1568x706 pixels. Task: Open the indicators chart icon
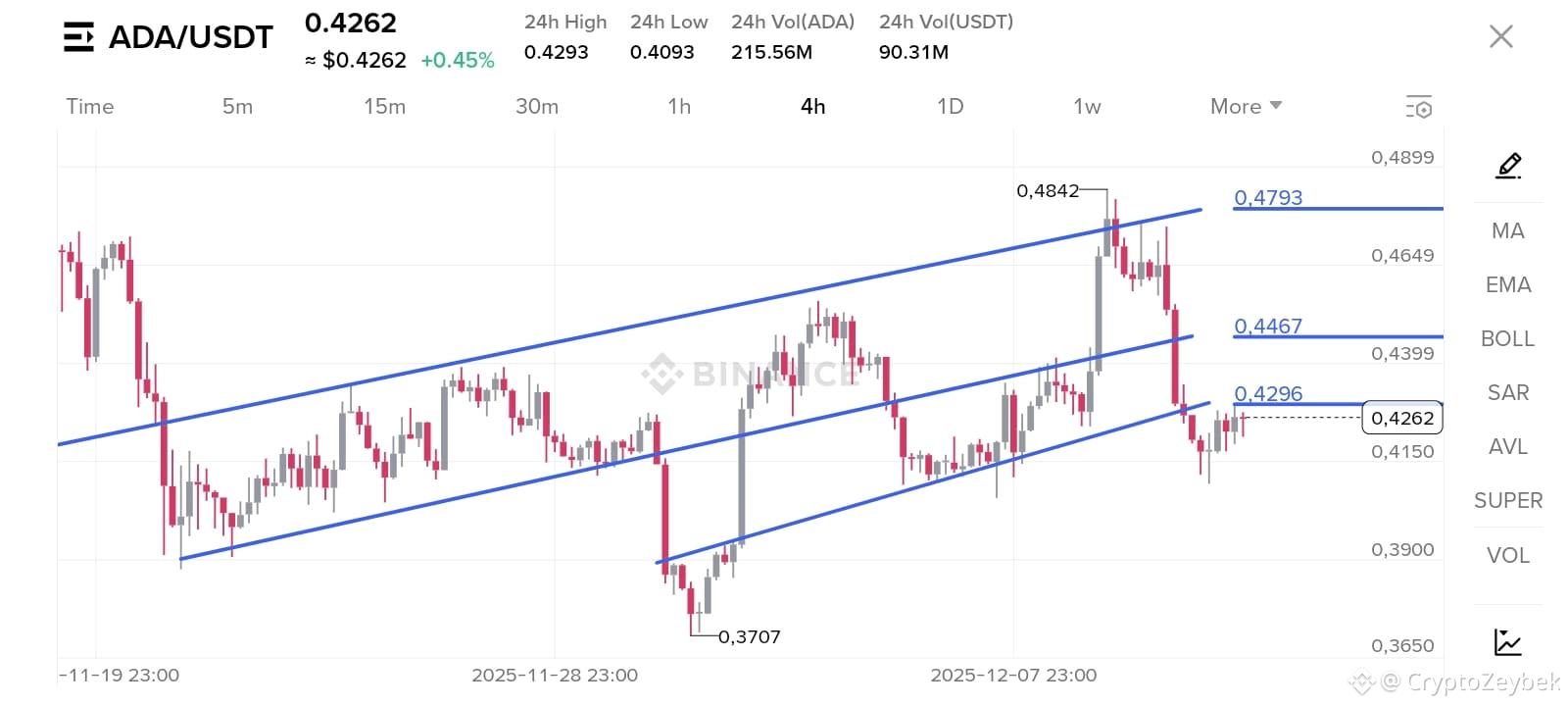pos(1507,642)
